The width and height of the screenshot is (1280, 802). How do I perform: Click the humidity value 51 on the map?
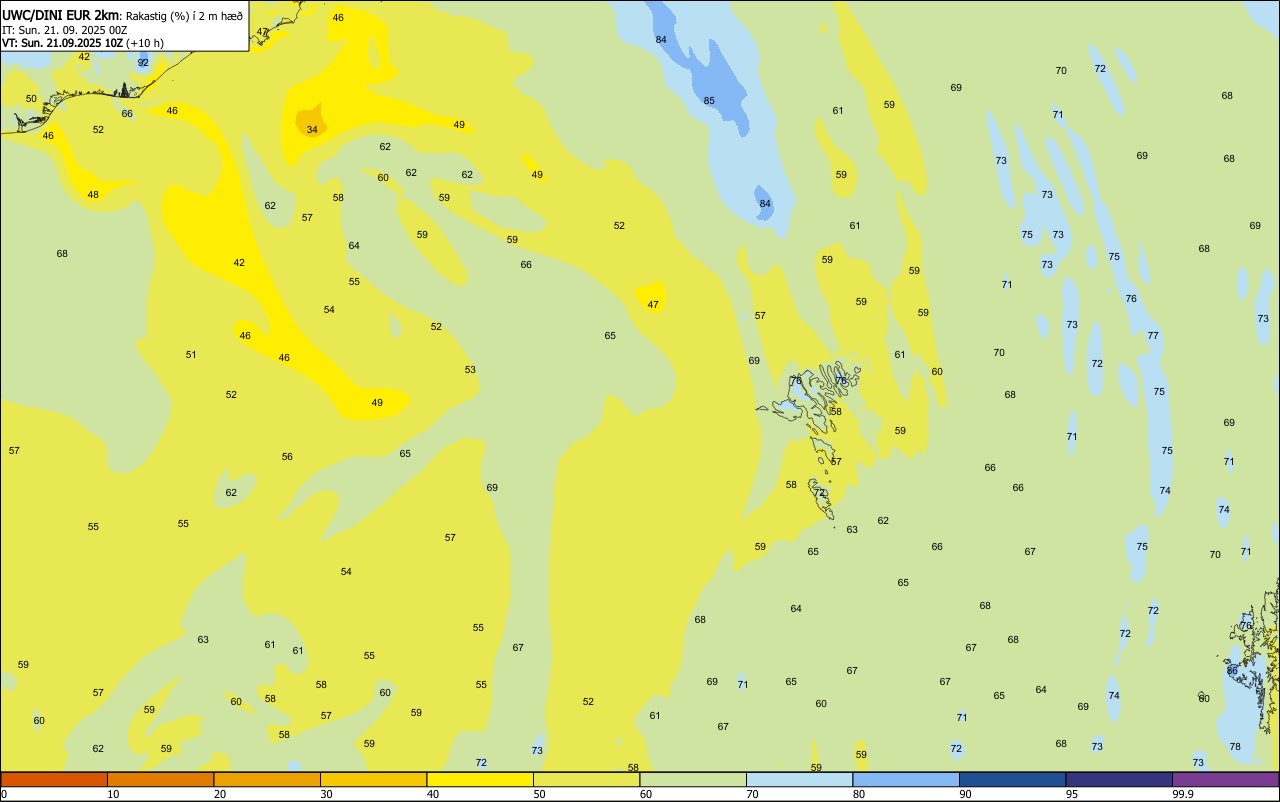pos(191,355)
